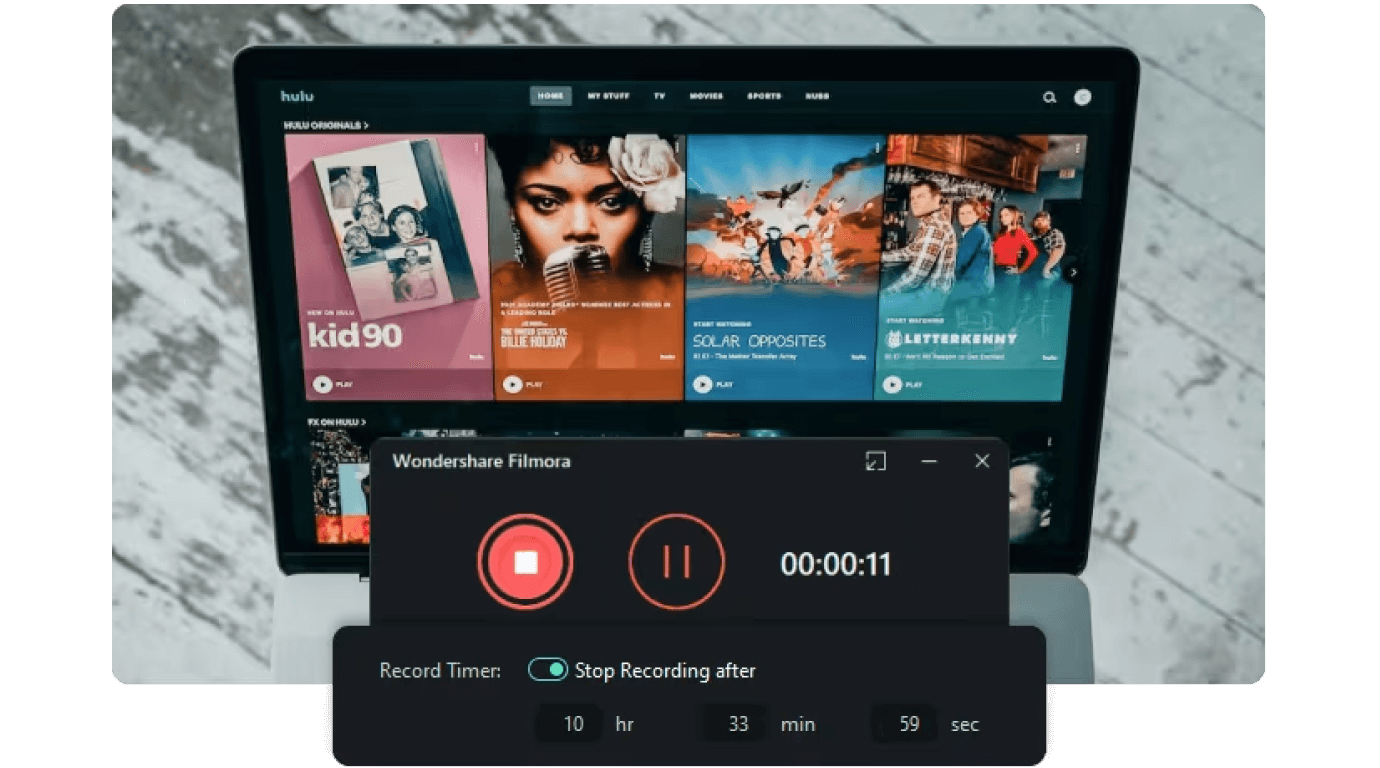Open Hulu search with magnifier icon
1380x768 pixels.
point(1049,97)
